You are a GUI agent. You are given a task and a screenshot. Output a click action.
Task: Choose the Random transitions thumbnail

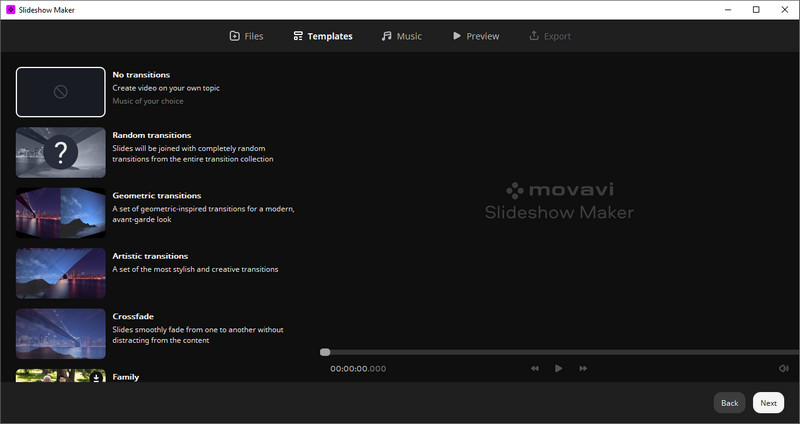(61, 152)
